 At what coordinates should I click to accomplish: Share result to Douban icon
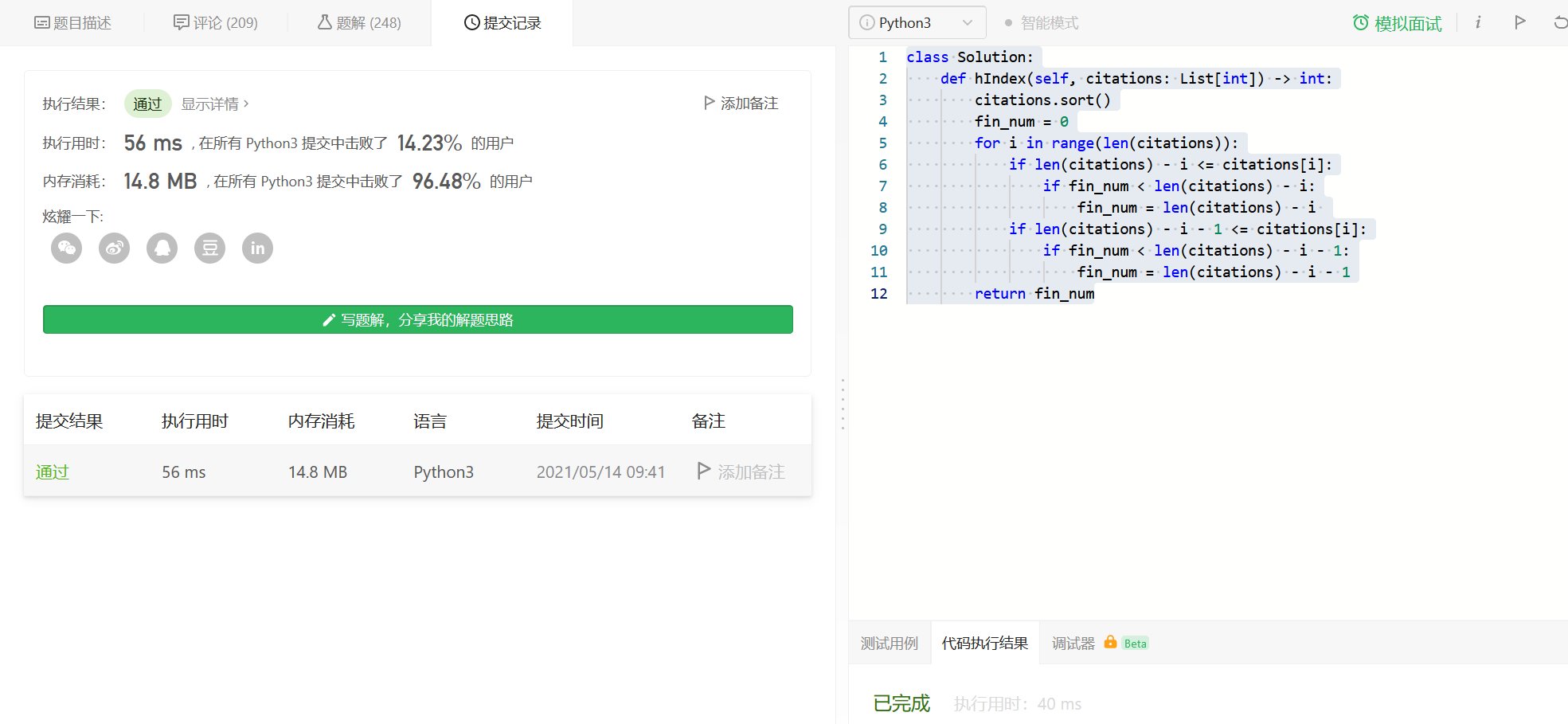click(210, 249)
